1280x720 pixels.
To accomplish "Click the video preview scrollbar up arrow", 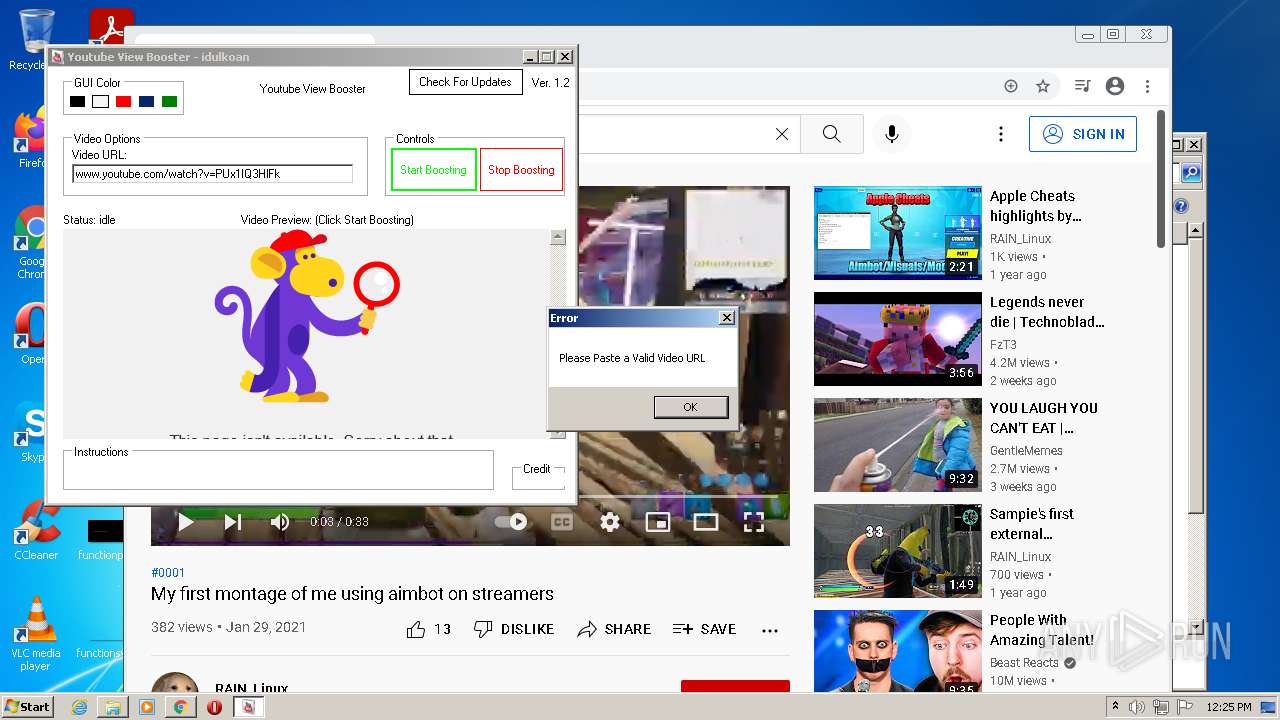I will coord(558,237).
